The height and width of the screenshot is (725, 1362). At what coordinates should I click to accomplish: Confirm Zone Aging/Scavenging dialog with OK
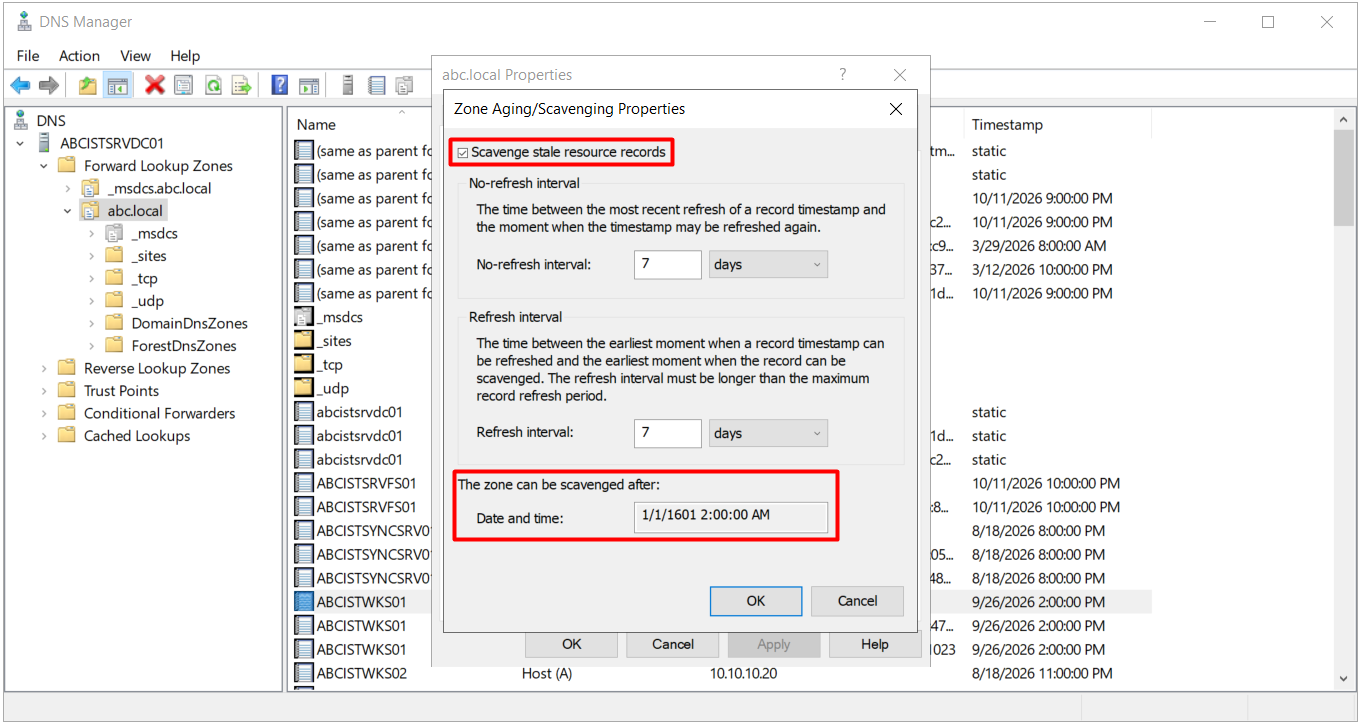(x=756, y=601)
